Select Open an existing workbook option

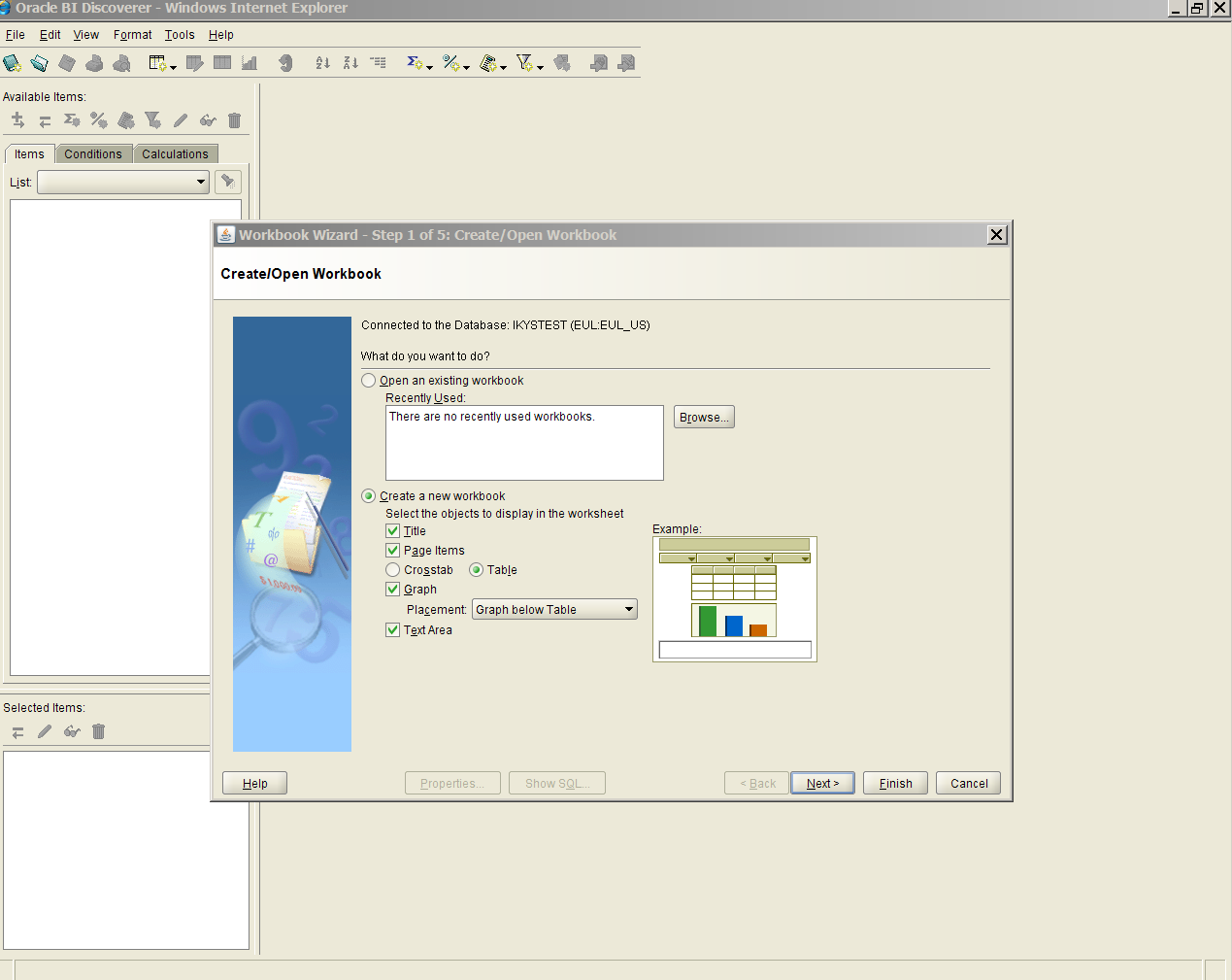(x=369, y=381)
